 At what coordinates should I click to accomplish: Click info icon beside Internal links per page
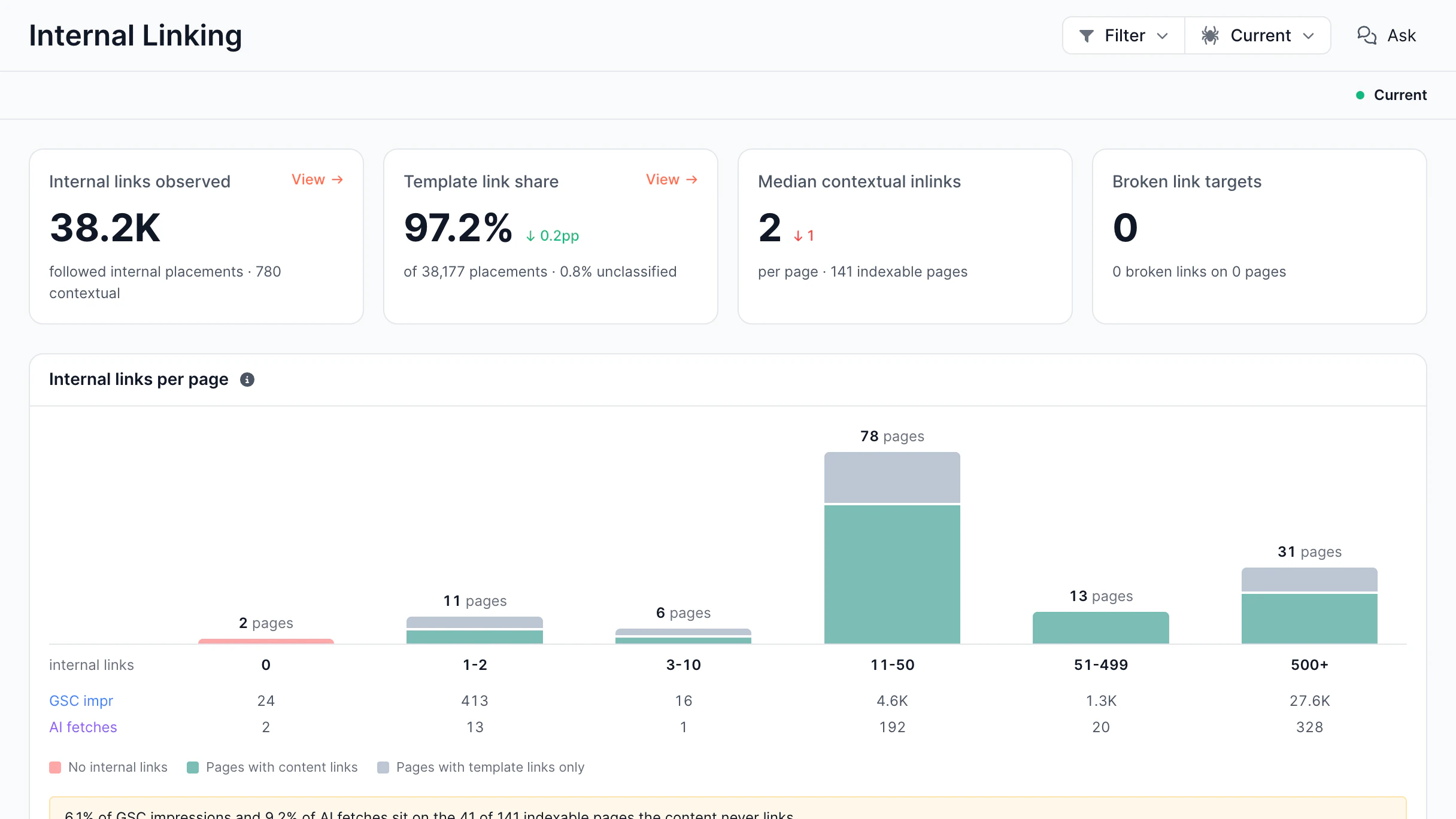coord(247,380)
